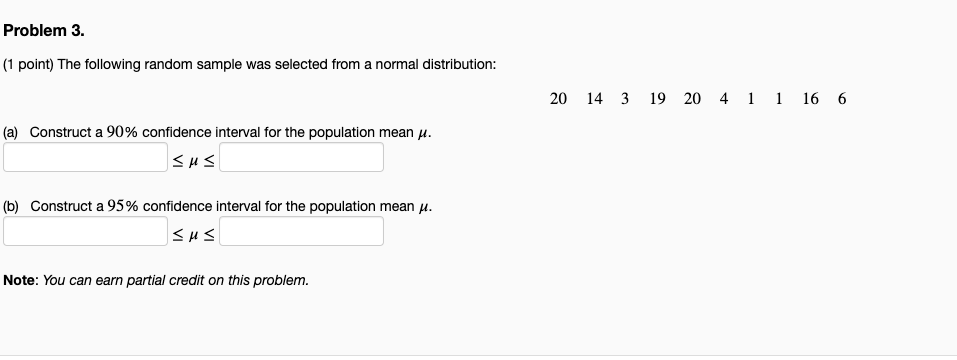Click the leftmost sample value 20

558,99
